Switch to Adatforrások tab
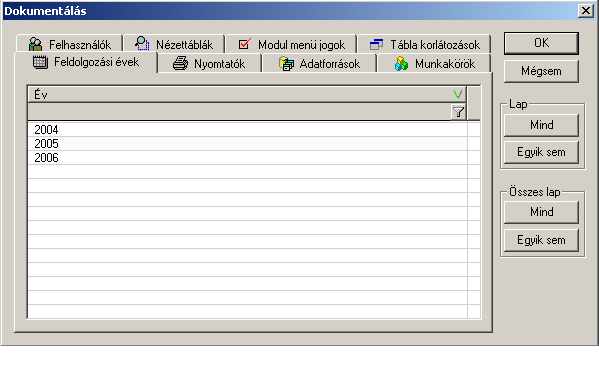Viewport: 599px width, 384px height. coord(319,63)
